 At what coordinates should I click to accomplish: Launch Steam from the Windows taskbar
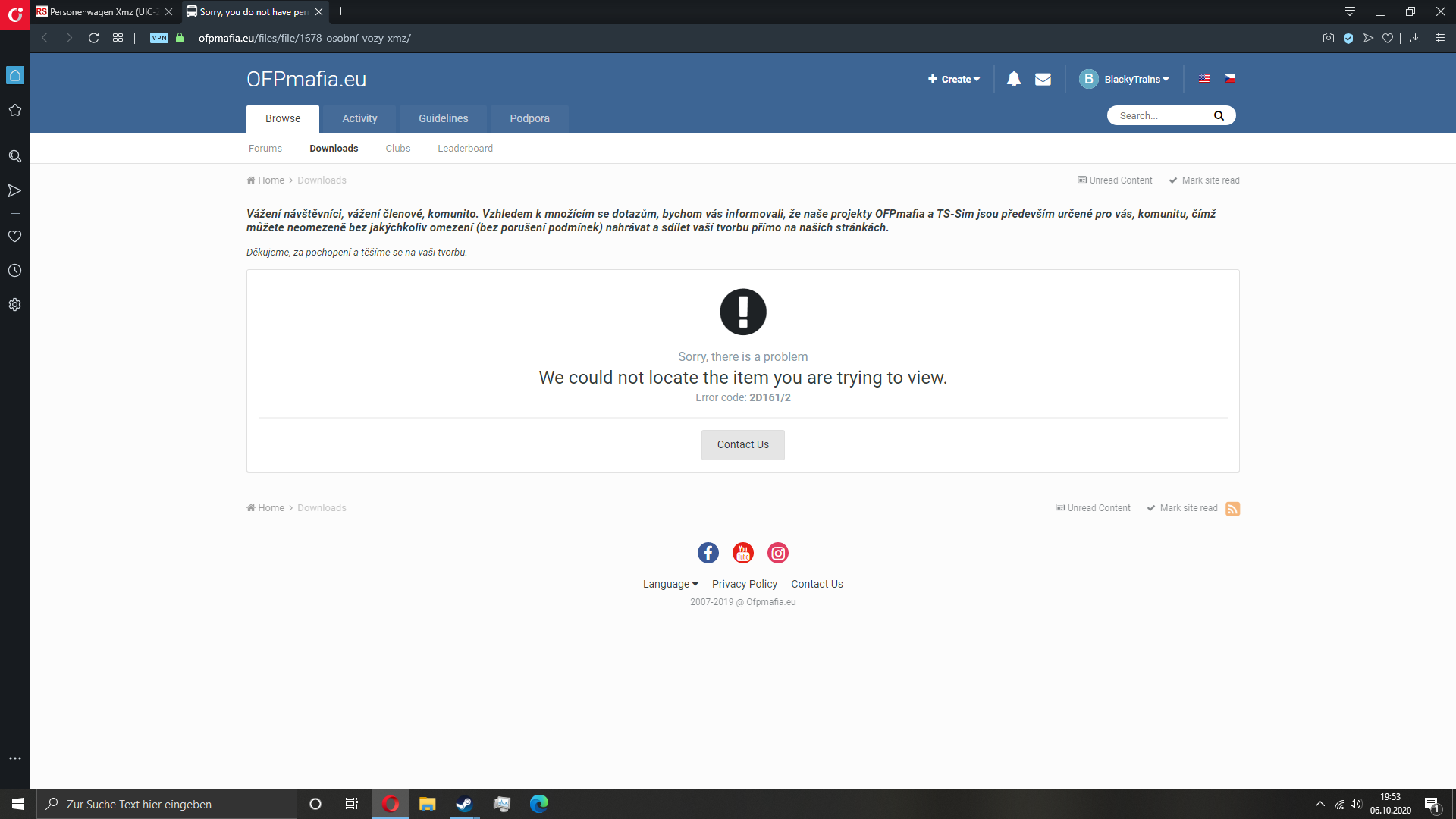pos(463,804)
